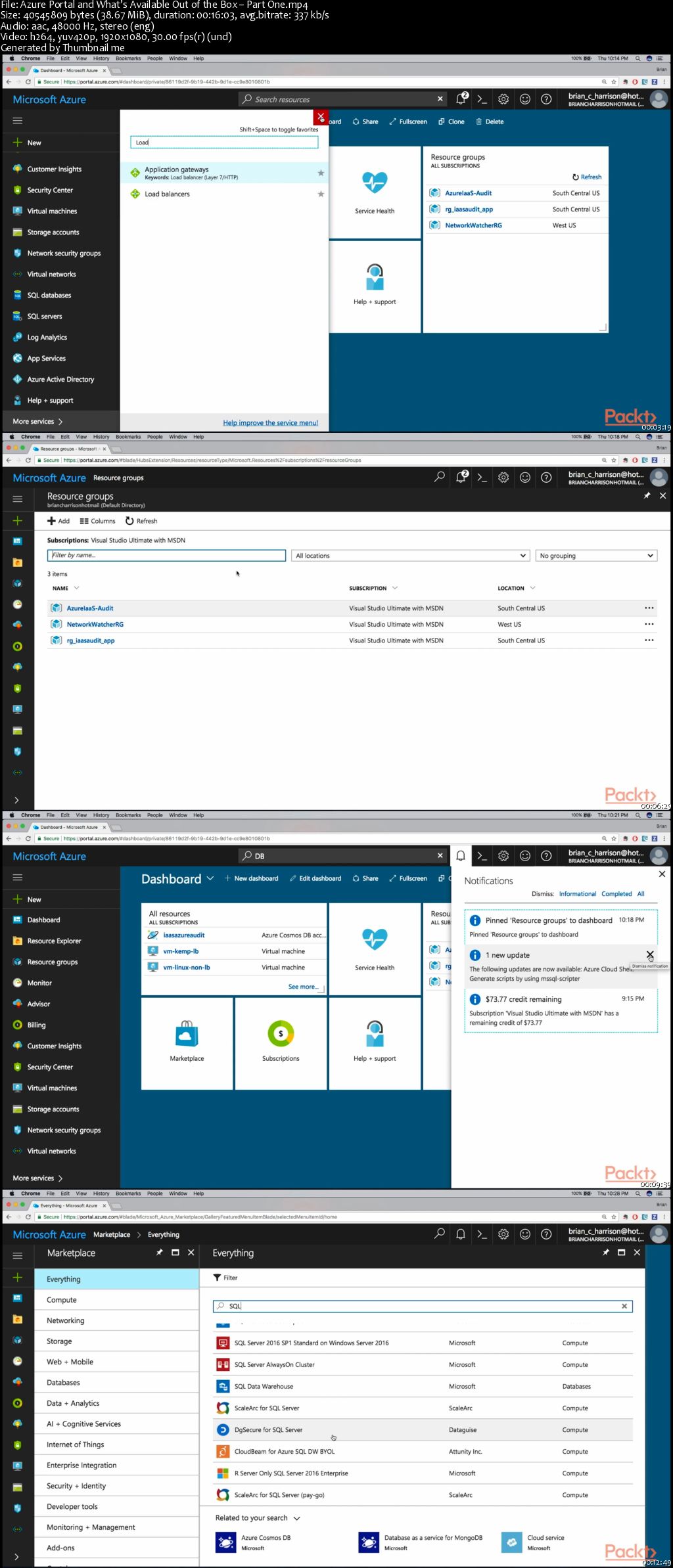Dismiss the "1 new update" notification
673x1568 pixels.
pyautogui.click(x=650, y=954)
